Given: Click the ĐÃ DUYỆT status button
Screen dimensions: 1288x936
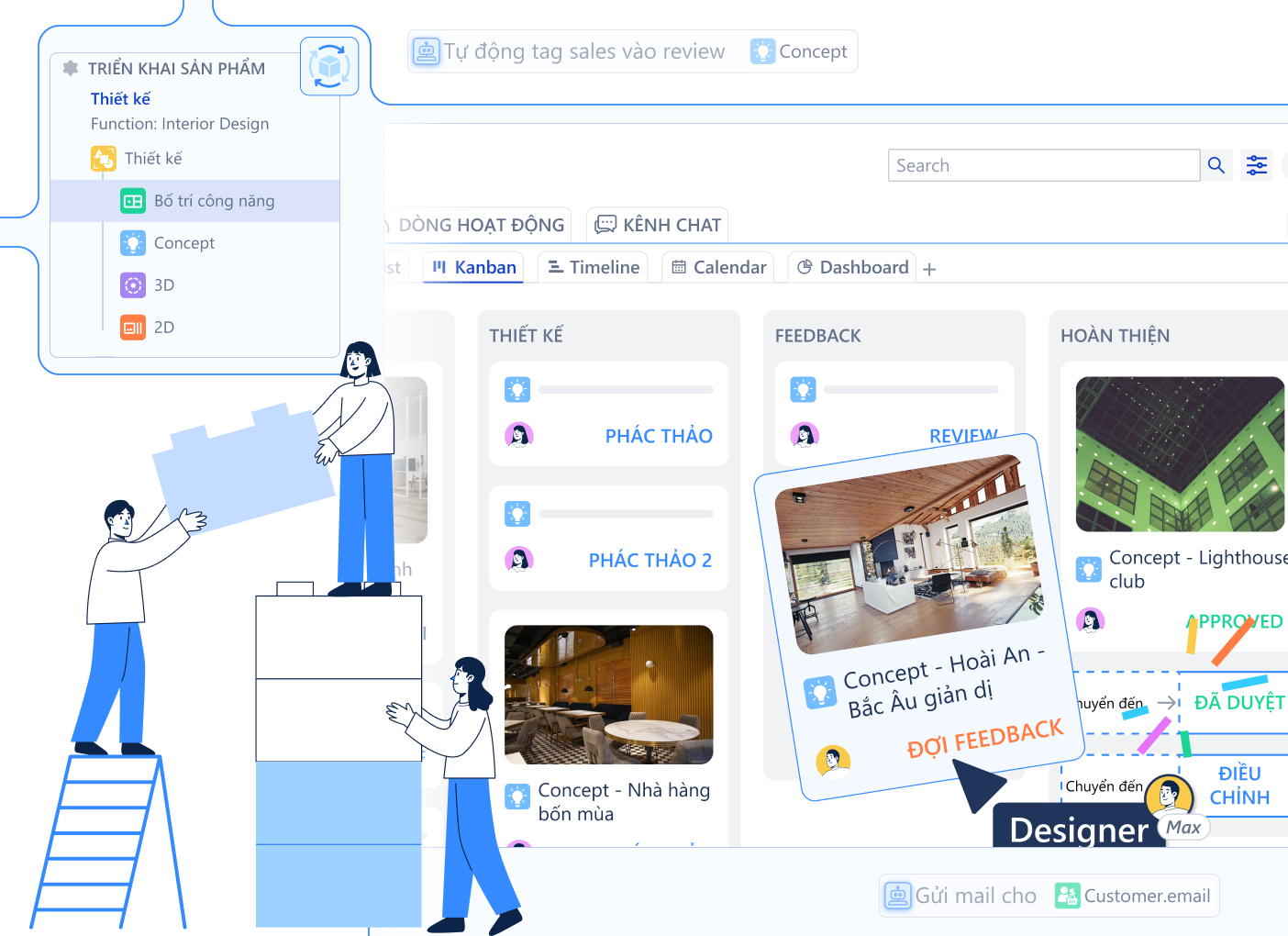Looking at the screenshot, I should 1238,703.
